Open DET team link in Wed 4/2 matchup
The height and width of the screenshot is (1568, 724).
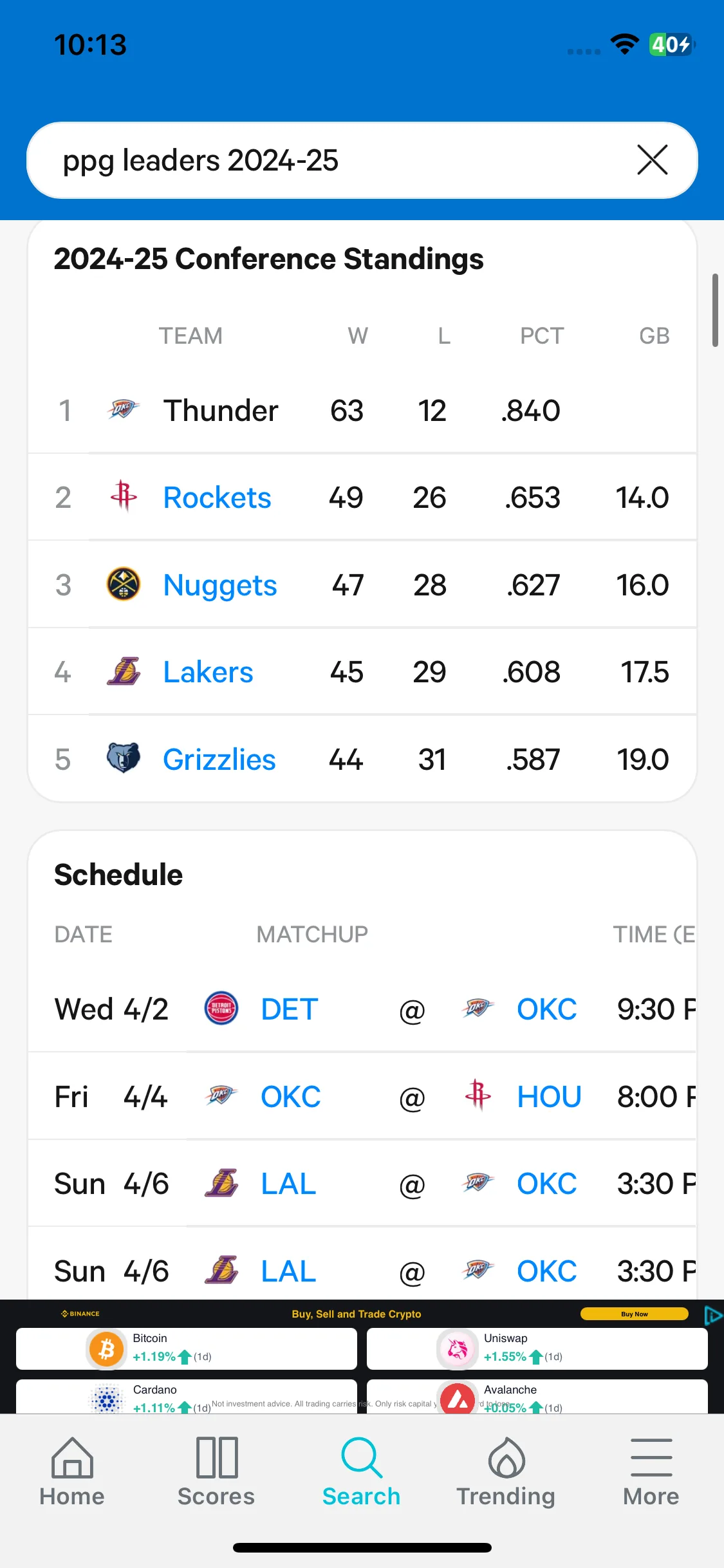pyautogui.click(x=290, y=1009)
